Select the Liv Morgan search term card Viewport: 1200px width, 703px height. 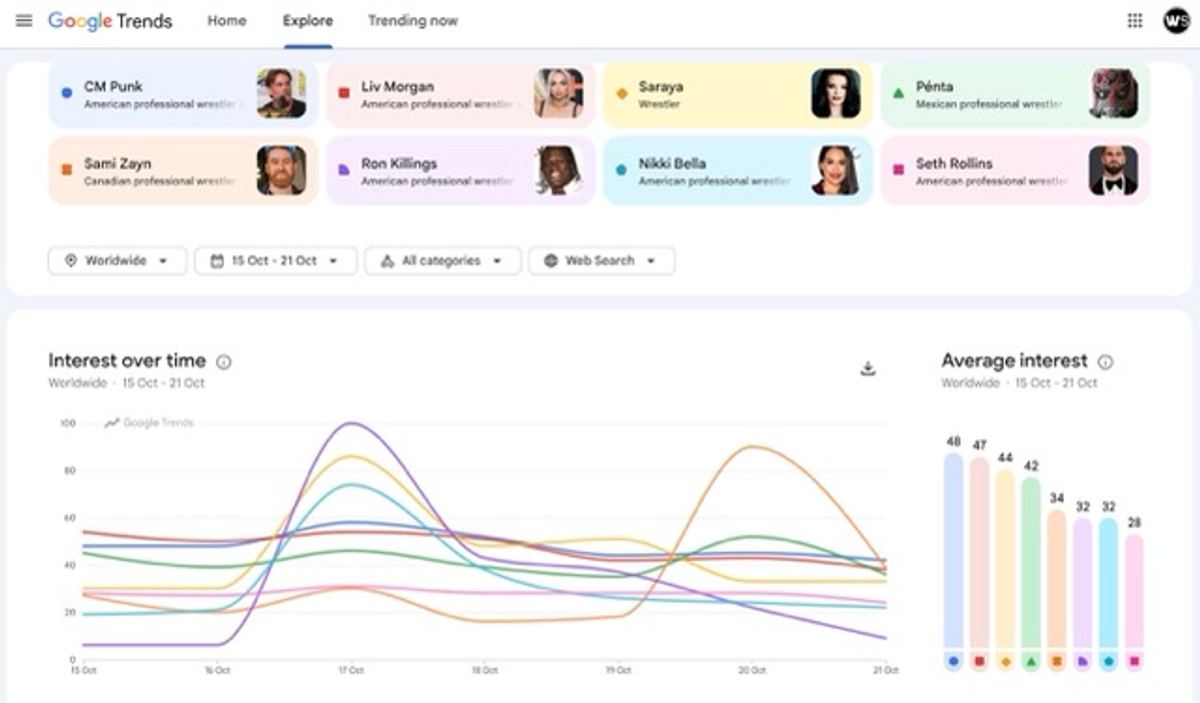(461, 94)
